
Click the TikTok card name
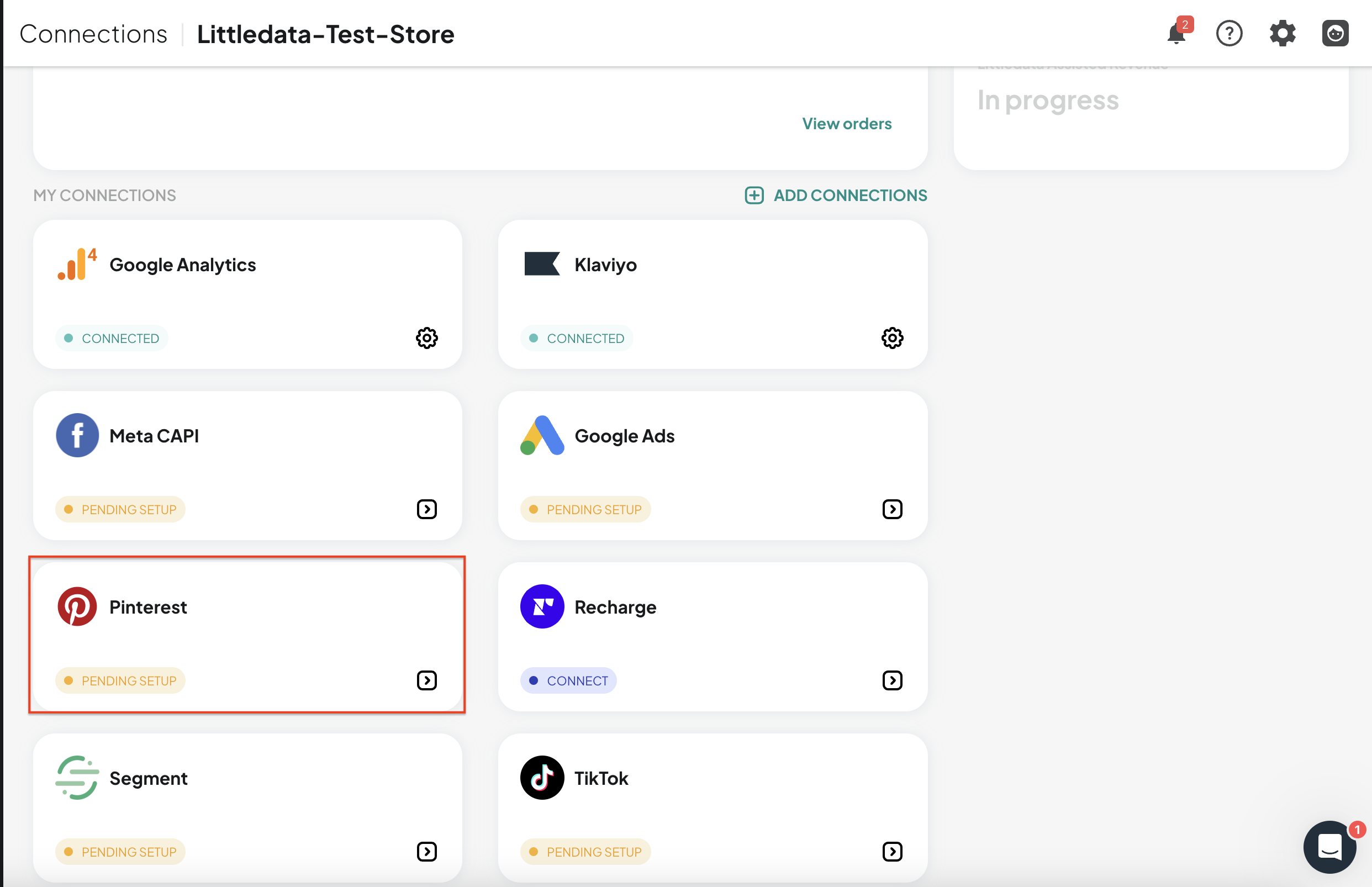(x=601, y=778)
